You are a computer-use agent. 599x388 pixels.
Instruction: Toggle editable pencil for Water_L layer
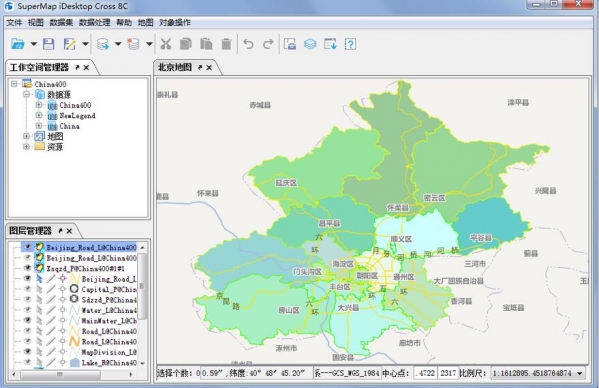point(51,310)
